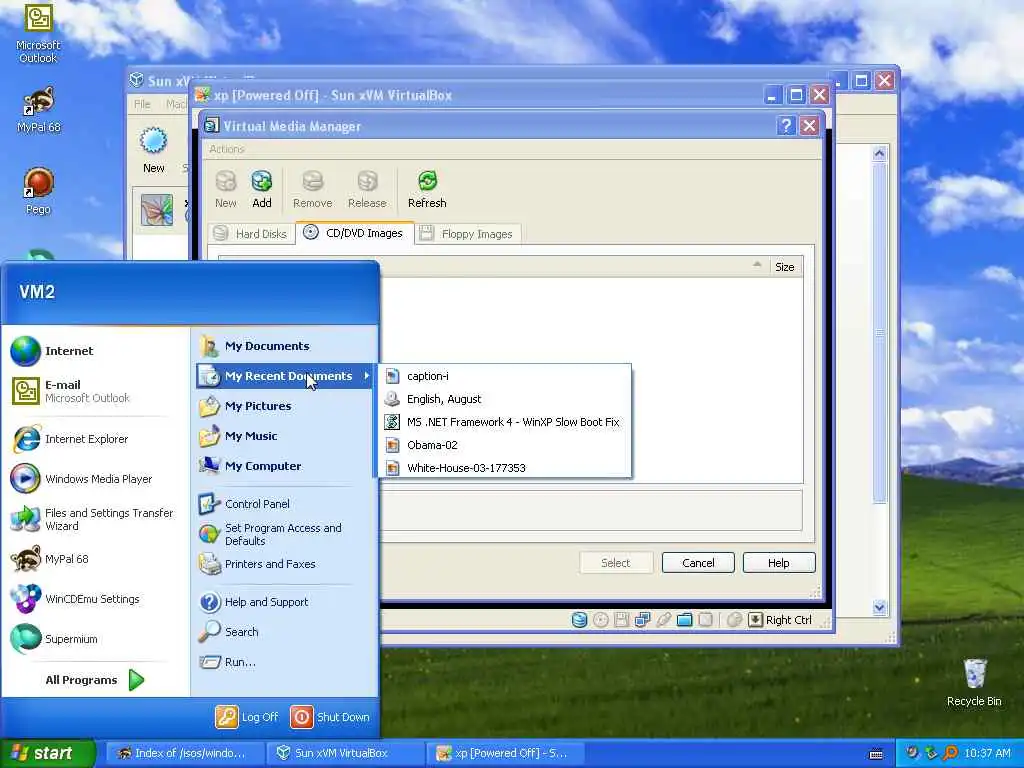Image resolution: width=1024 pixels, height=768 pixels.
Task: Click floppy status bar icon
Action: point(621,620)
